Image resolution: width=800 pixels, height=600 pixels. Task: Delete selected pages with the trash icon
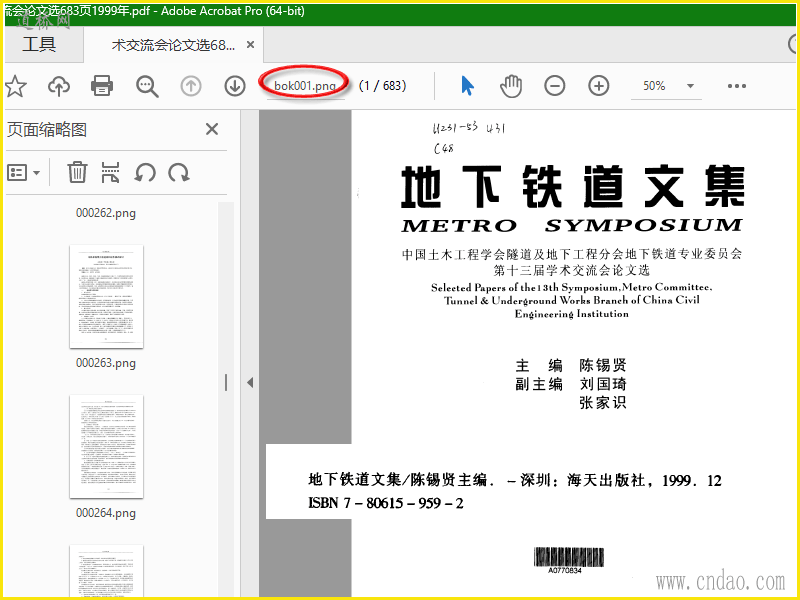click(x=77, y=172)
